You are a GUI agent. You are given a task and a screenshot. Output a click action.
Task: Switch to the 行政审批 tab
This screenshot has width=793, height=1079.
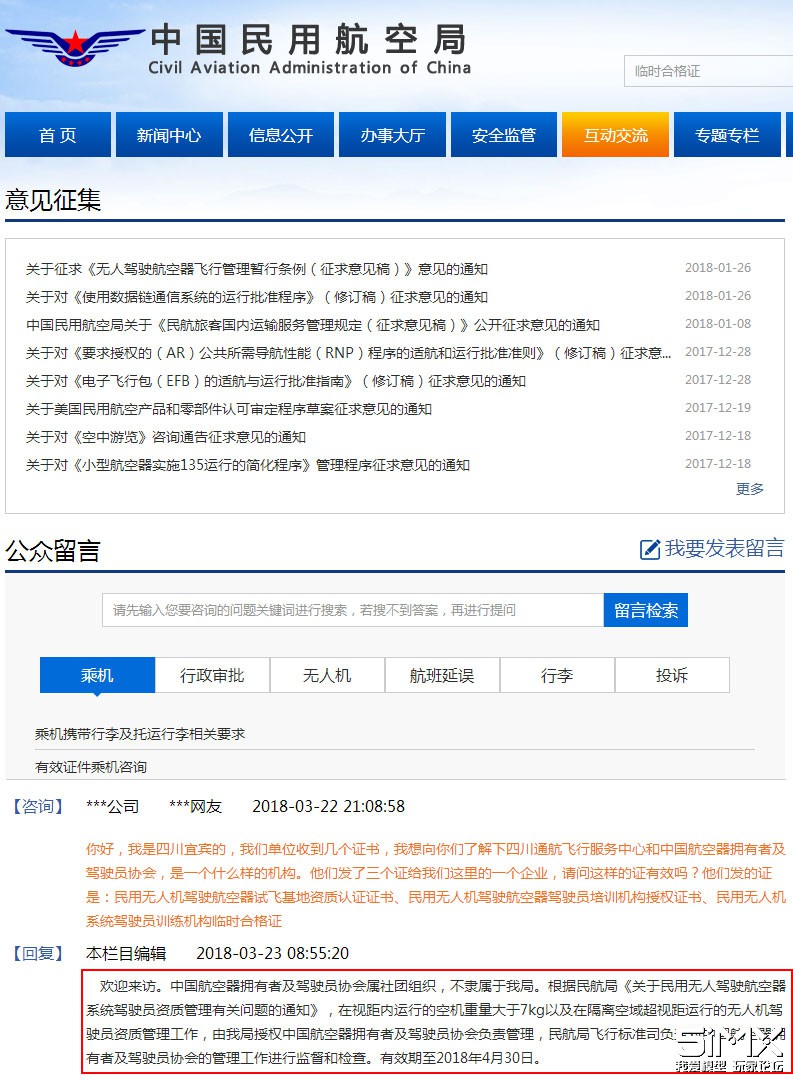(212, 675)
